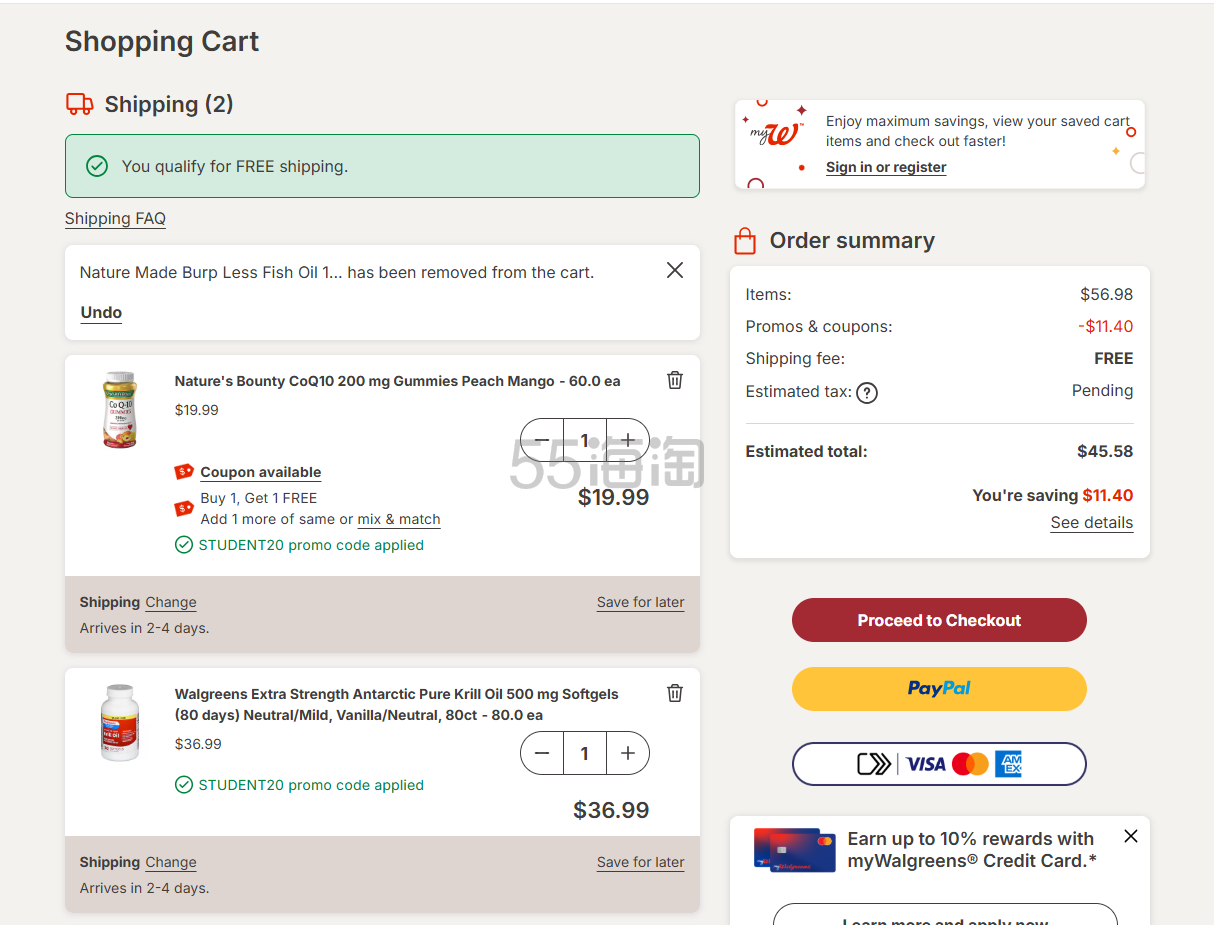Choose the Visa/Mastercard/Amex click-to-pay button
The height and width of the screenshot is (925, 1214).
(x=939, y=764)
